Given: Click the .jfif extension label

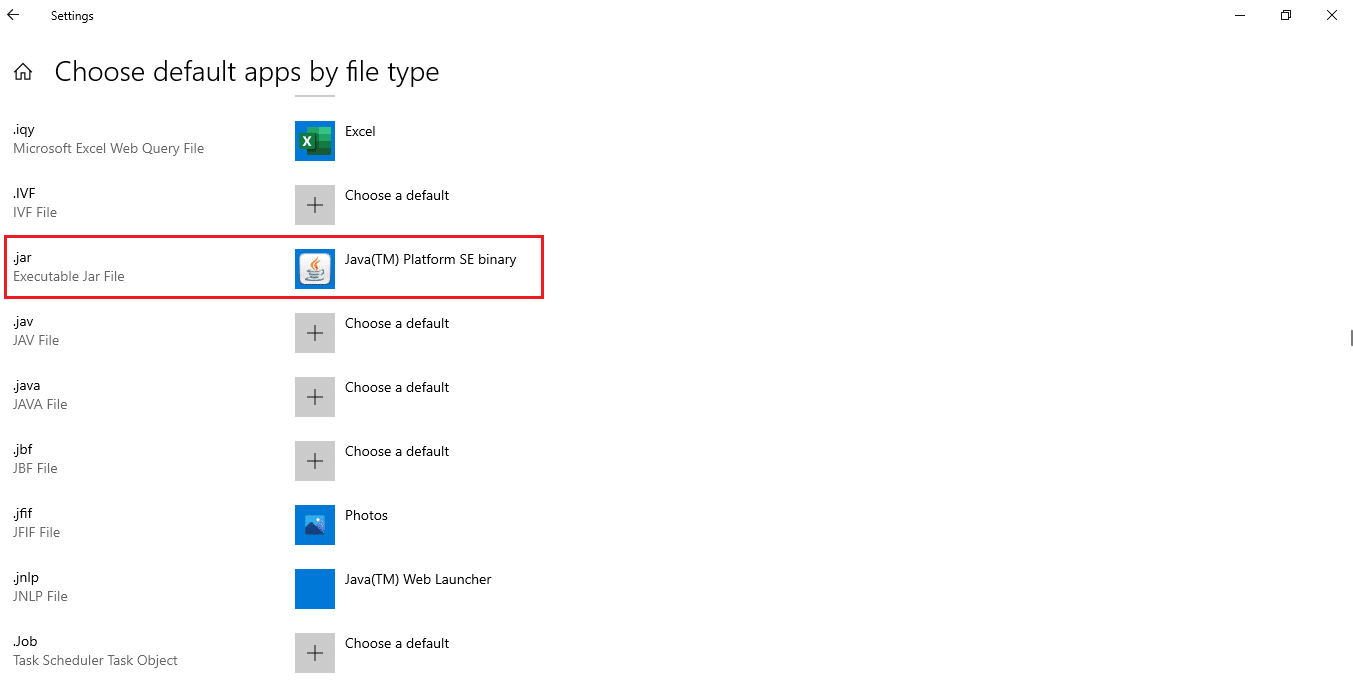Looking at the screenshot, I should pos(23,514).
